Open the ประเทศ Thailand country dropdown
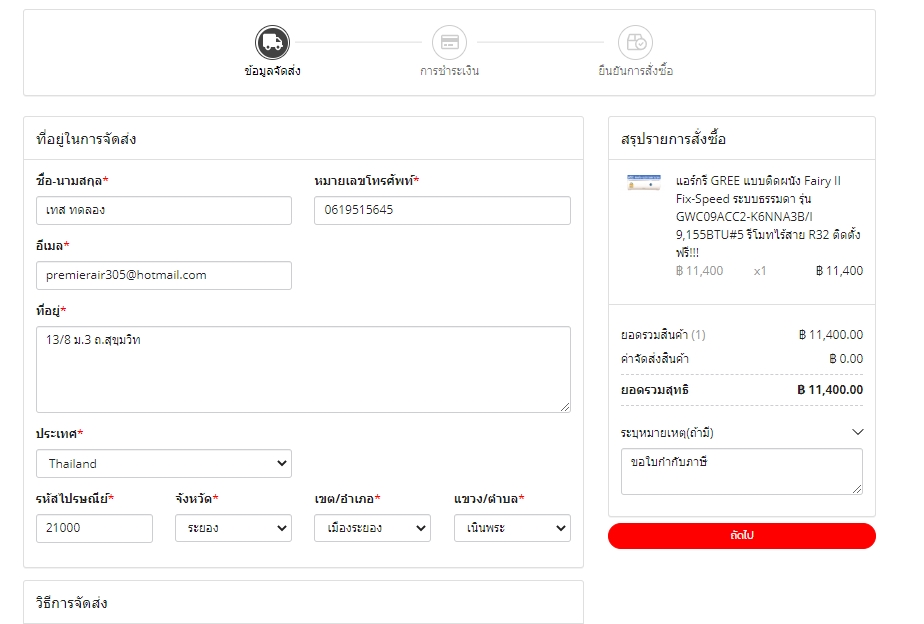The width and height of the screenshot is (924, 624). point(164,463)
